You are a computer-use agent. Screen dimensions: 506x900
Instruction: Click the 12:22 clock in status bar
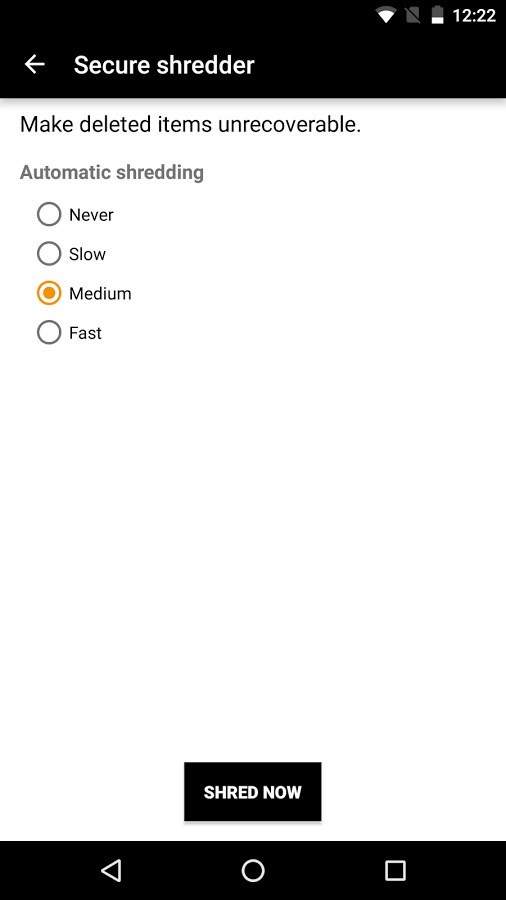point(474,15)
